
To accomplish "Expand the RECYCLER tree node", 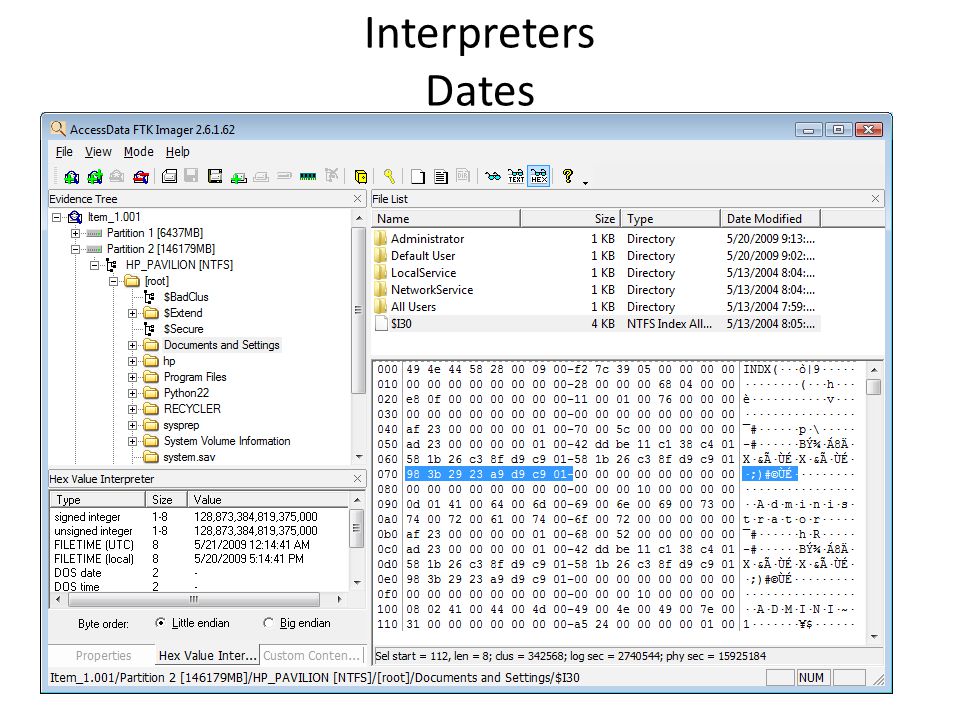I will click(x=132, y=409).
